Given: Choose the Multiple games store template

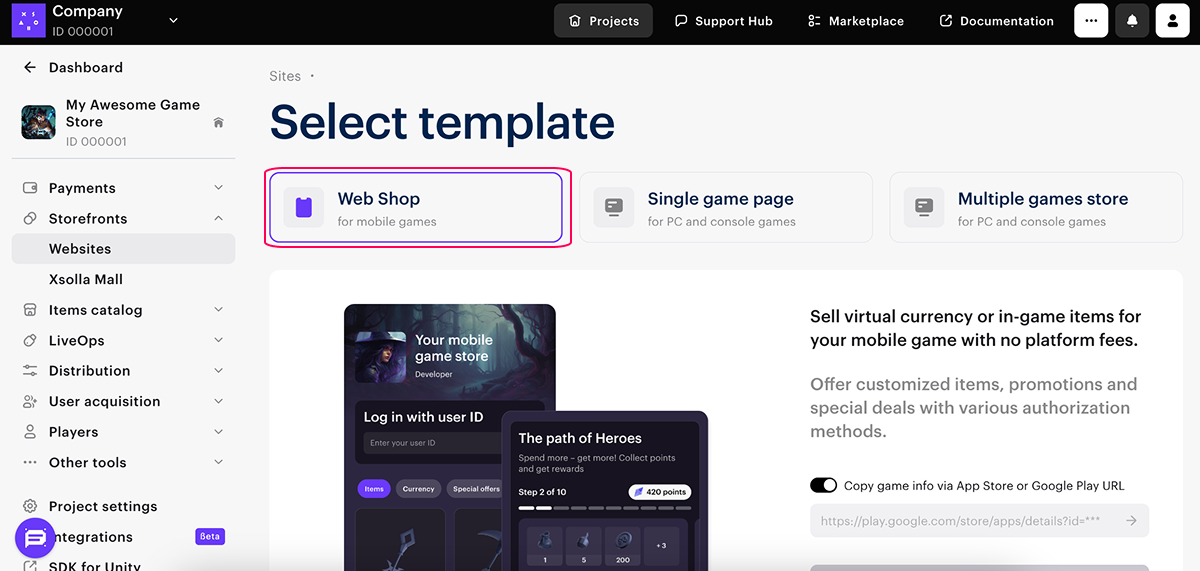Looking at the screenshot, I should pos(1035,208).
